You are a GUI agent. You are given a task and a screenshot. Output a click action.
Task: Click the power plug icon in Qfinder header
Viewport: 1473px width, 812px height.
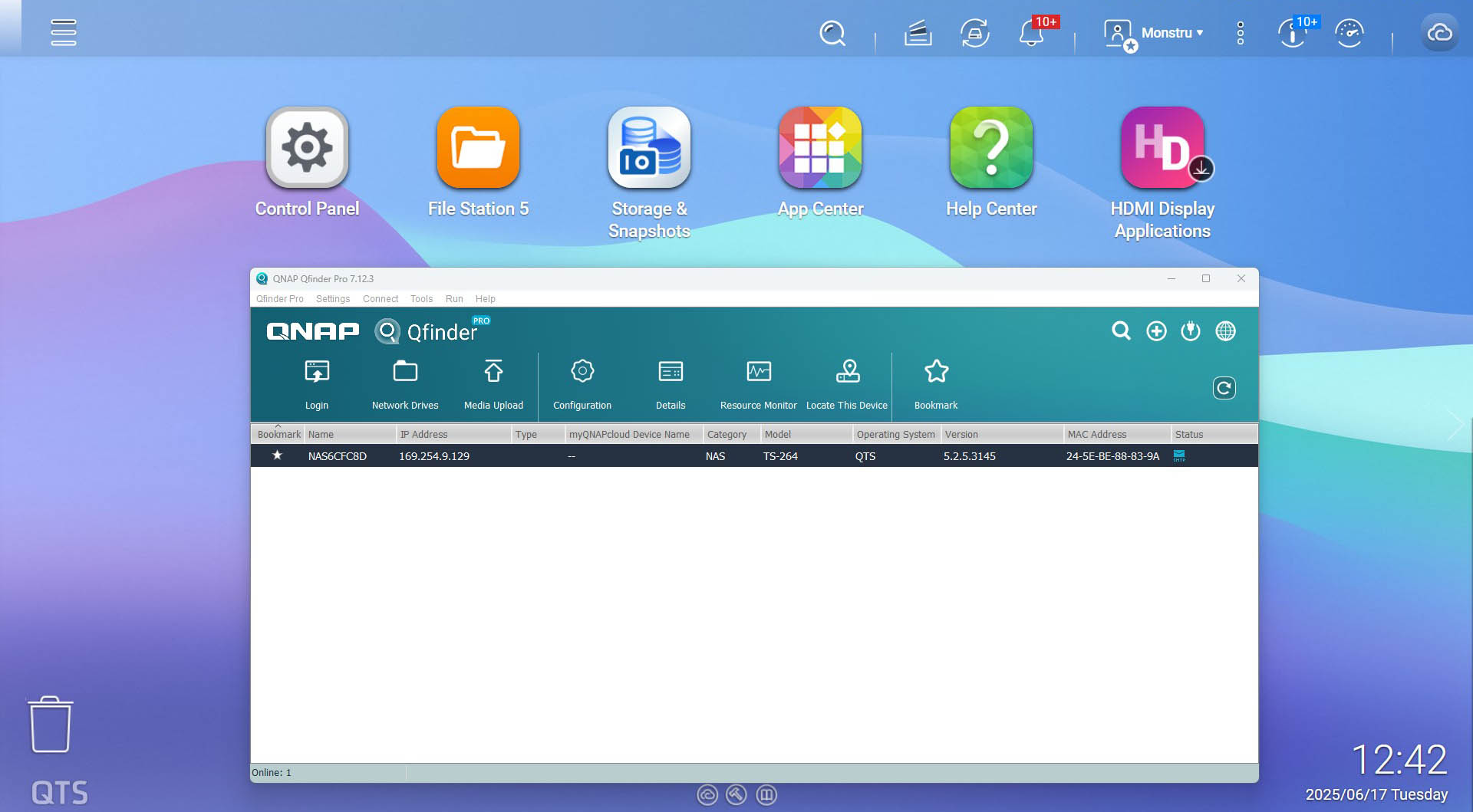click(1191, 331)
